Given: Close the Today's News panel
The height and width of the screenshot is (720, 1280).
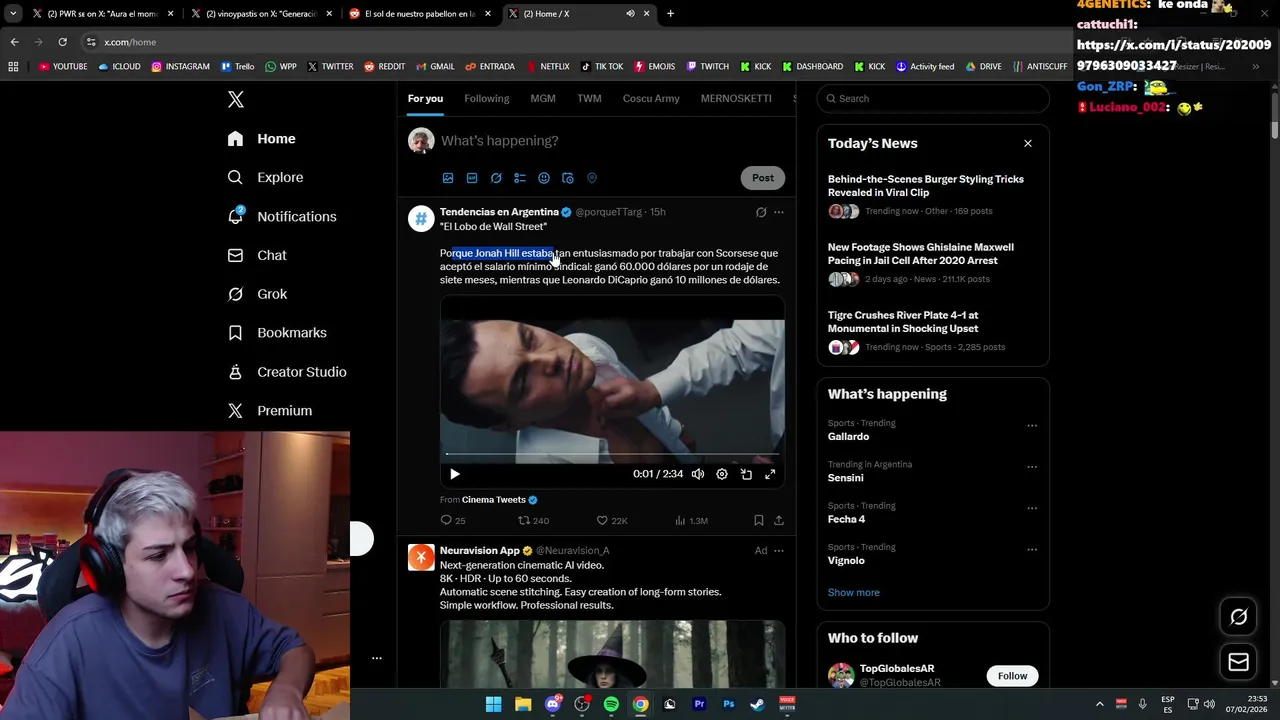Looking at the screenshot, I should [1027, 143].
